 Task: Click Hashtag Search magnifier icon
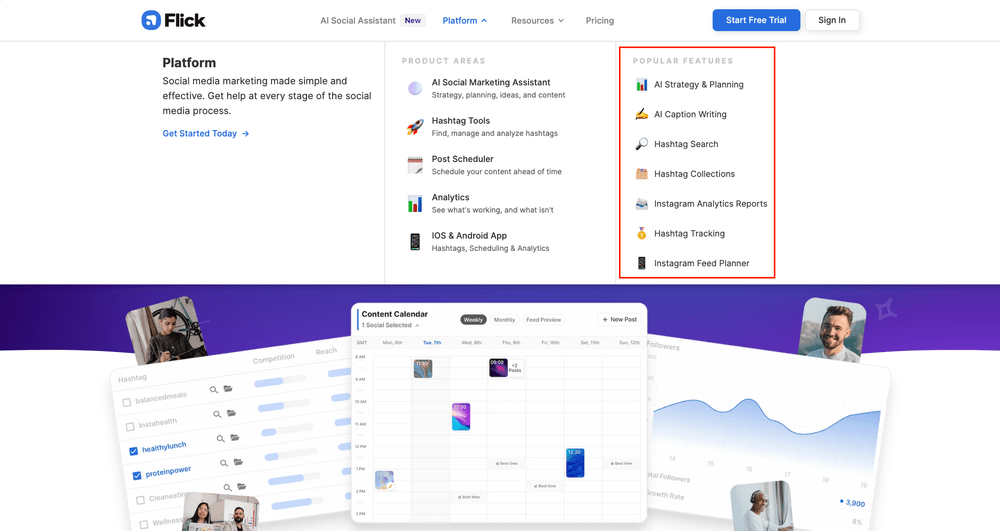tap(642, 144)
